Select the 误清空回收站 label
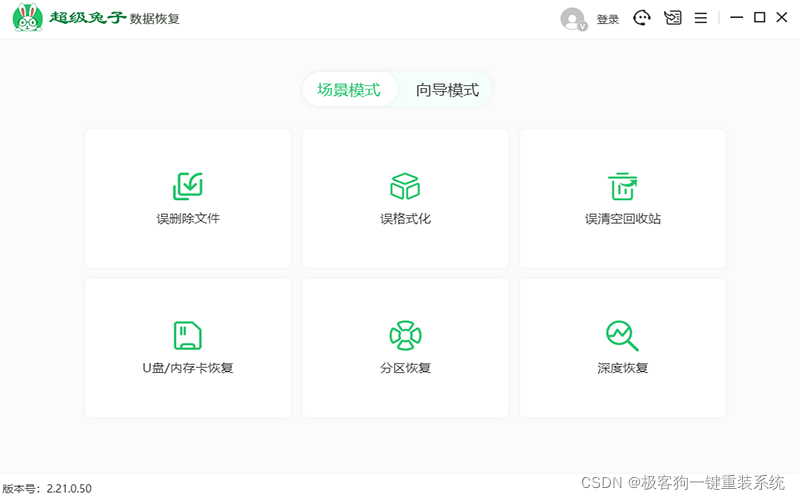This screenshot has height=500, width=800. pos(622,219)
